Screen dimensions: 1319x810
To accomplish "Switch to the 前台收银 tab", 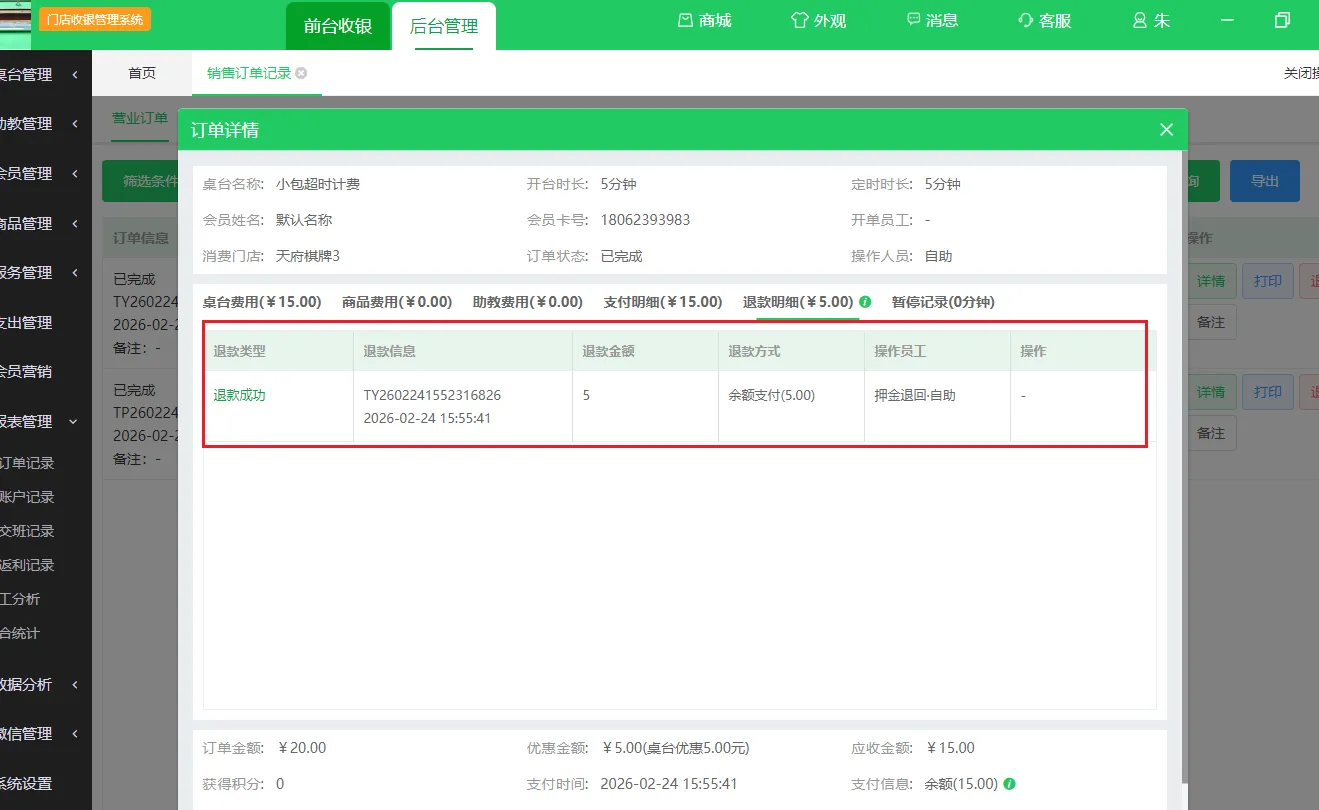I will tap(338, 27).
